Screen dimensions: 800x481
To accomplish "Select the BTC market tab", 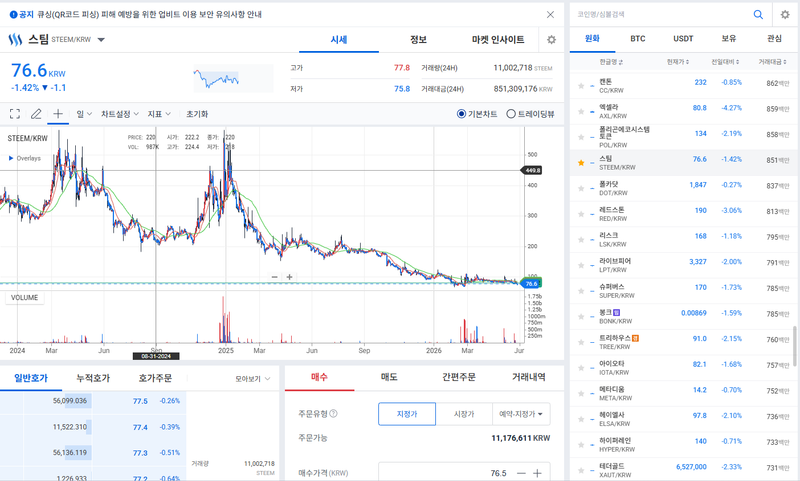I will 638,39.
